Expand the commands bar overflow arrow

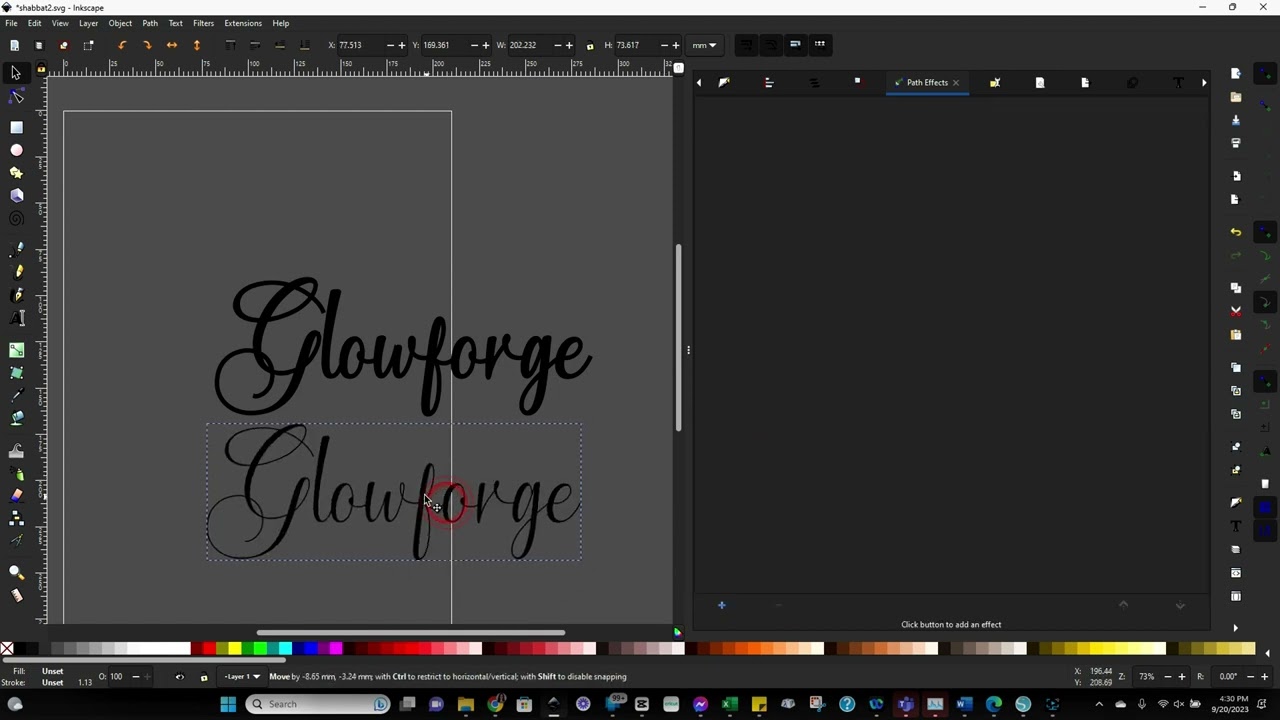[x=1236, y=628]
